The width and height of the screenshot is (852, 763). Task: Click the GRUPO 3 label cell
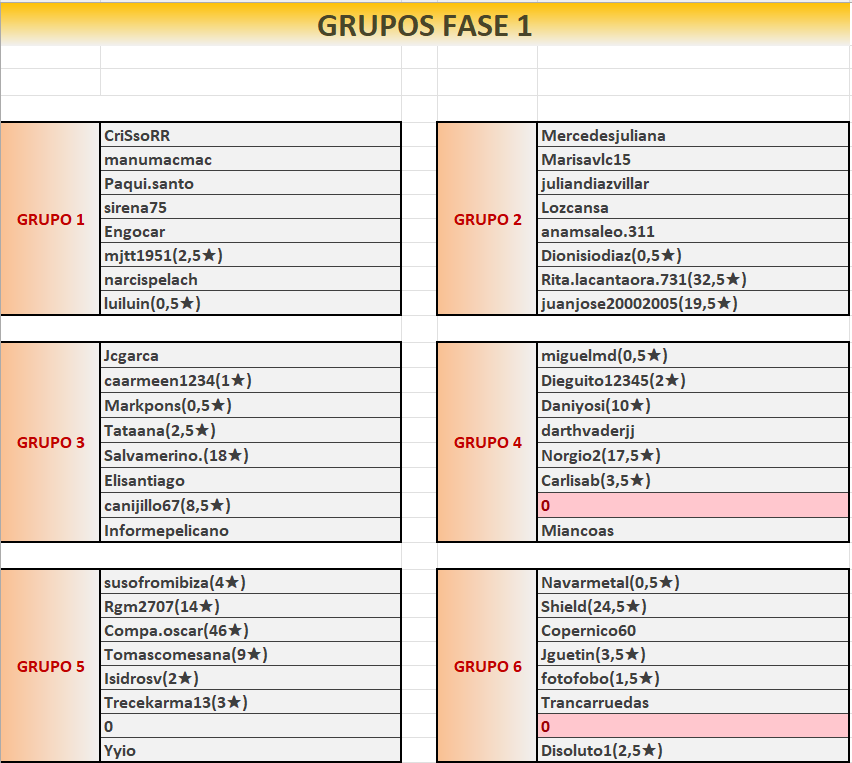tap(51, 442)
